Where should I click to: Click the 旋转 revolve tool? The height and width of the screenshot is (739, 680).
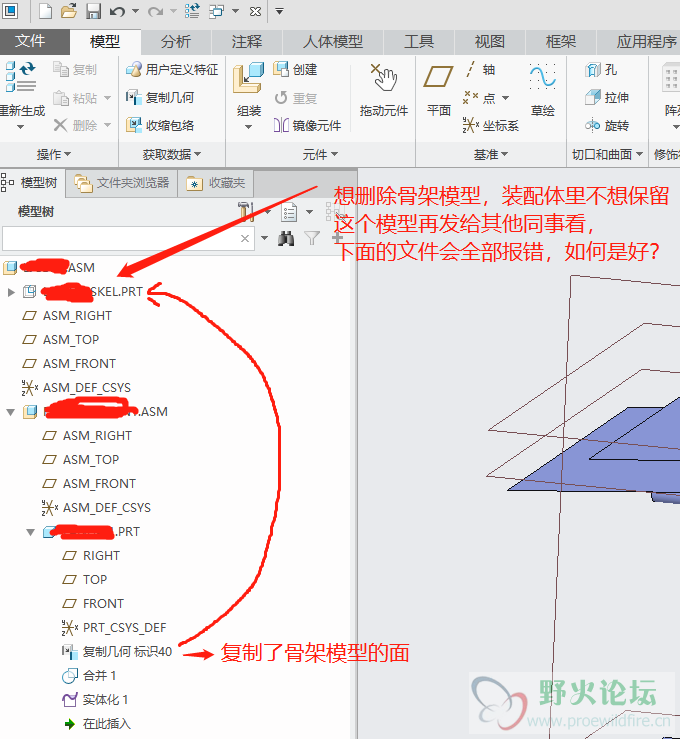click(607, 125)
